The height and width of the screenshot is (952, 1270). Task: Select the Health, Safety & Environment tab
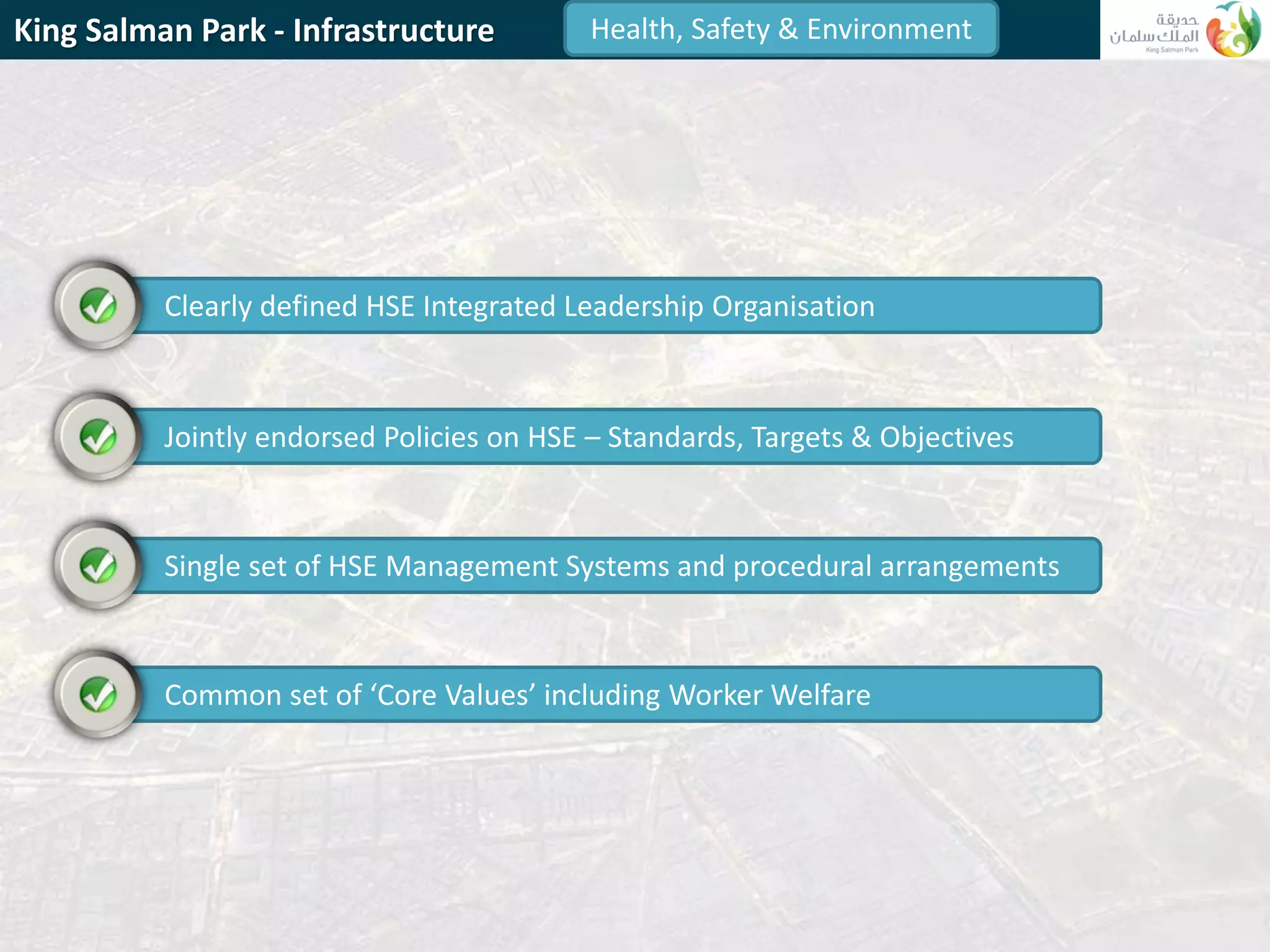781,29
